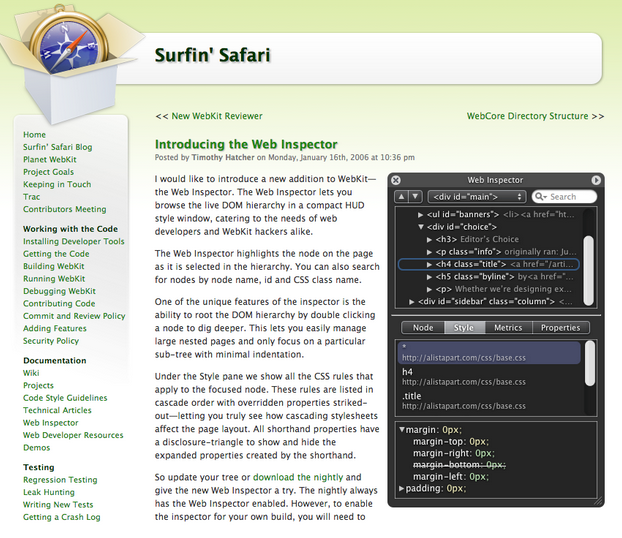This screenshot has height=538, width=622.
Task: Click the Web Inspector resize grip corner
Action: tap(598, 501)
